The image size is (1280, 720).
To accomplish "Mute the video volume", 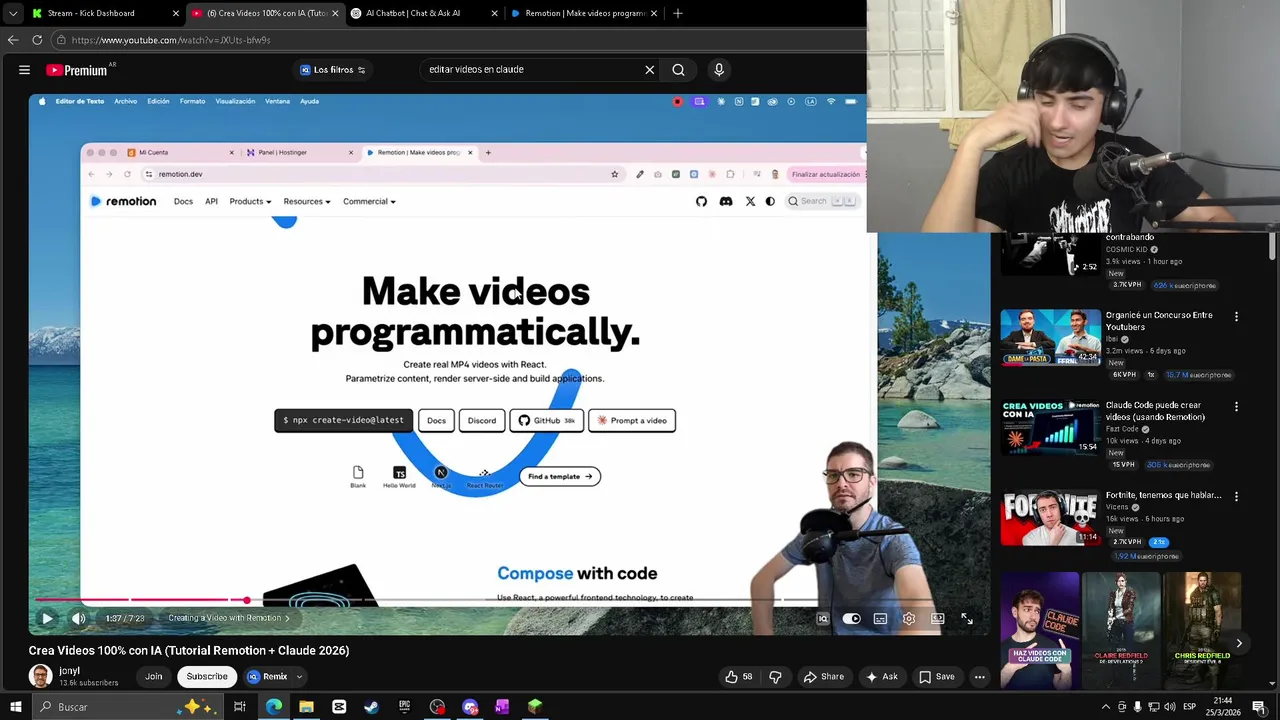I will [78, 619].
